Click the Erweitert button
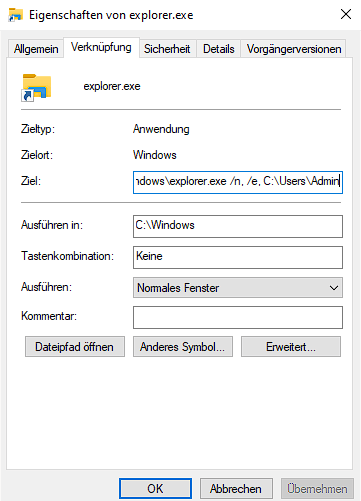This screenshot has width=361, height=501. 291,347
